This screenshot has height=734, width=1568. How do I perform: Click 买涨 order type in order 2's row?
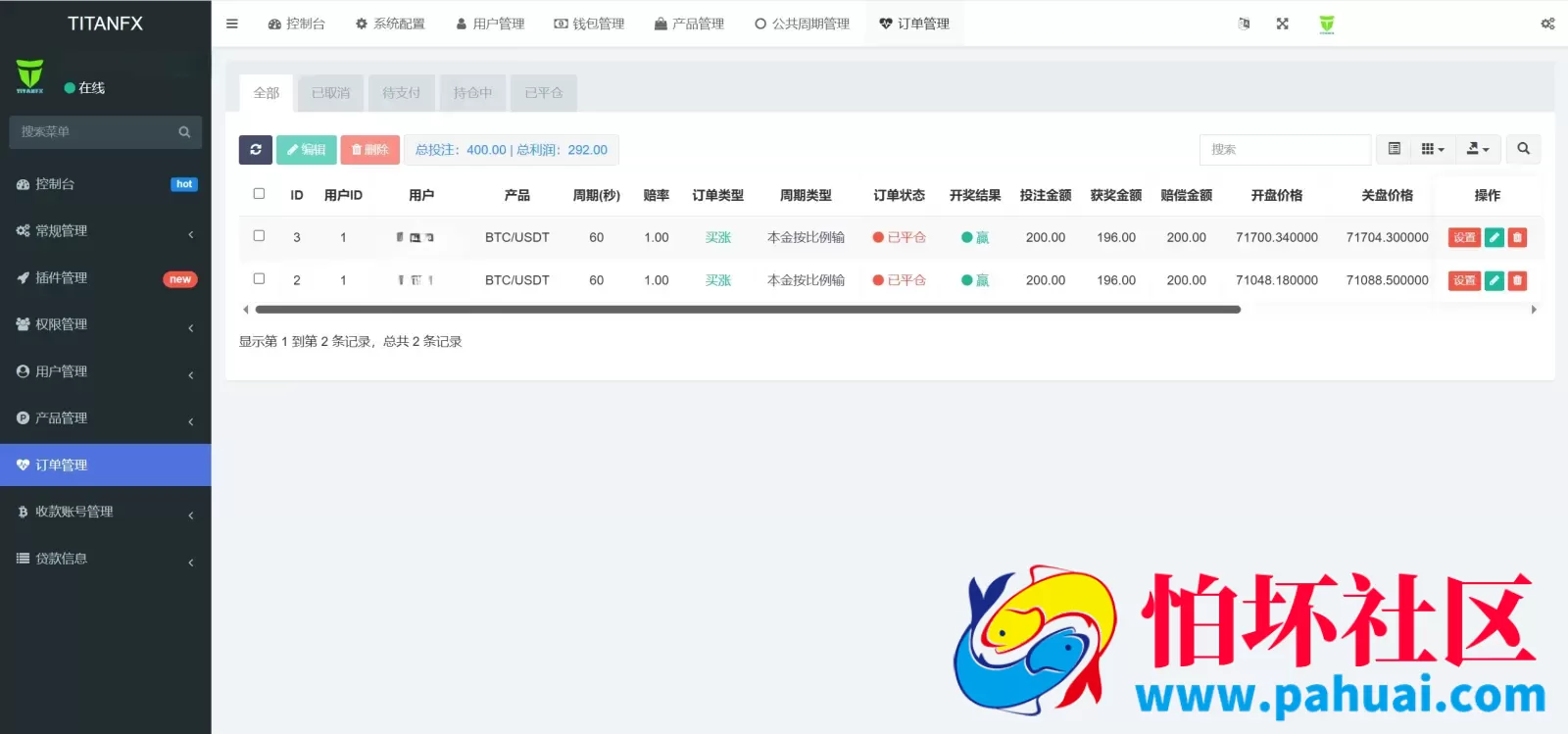tap(718, 280)
